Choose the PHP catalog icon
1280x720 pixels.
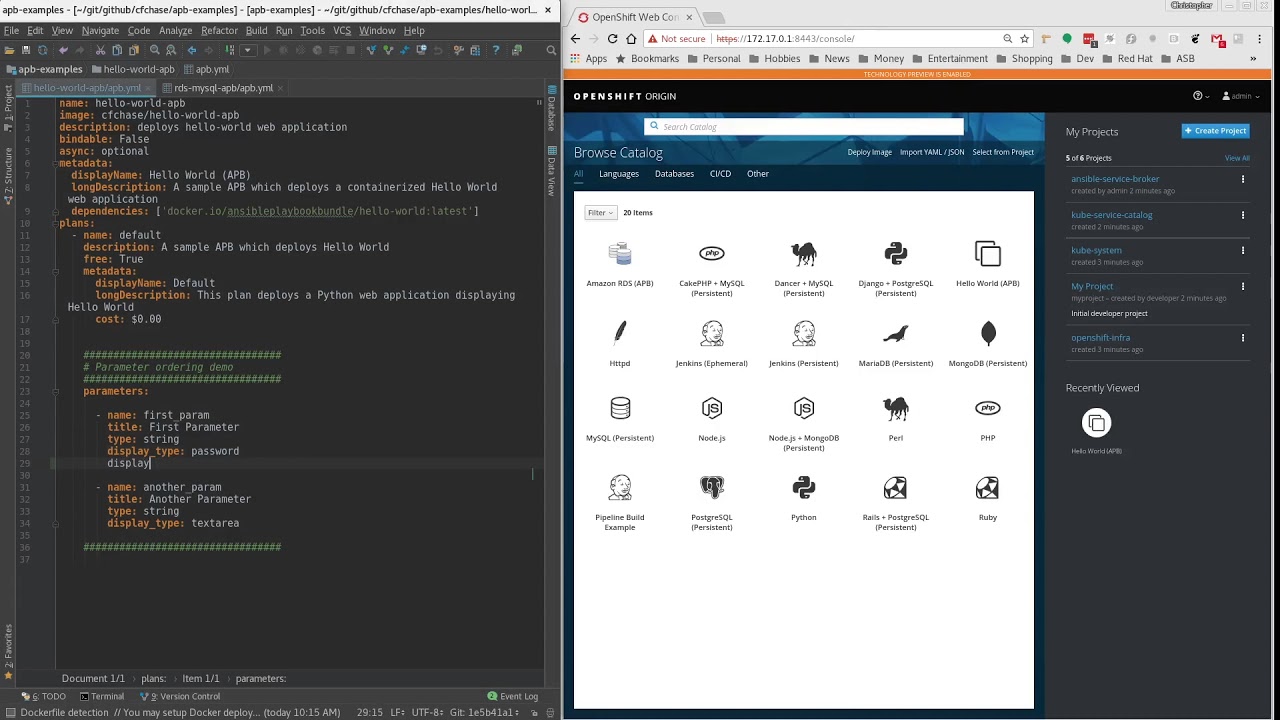[x=988, y=408]
